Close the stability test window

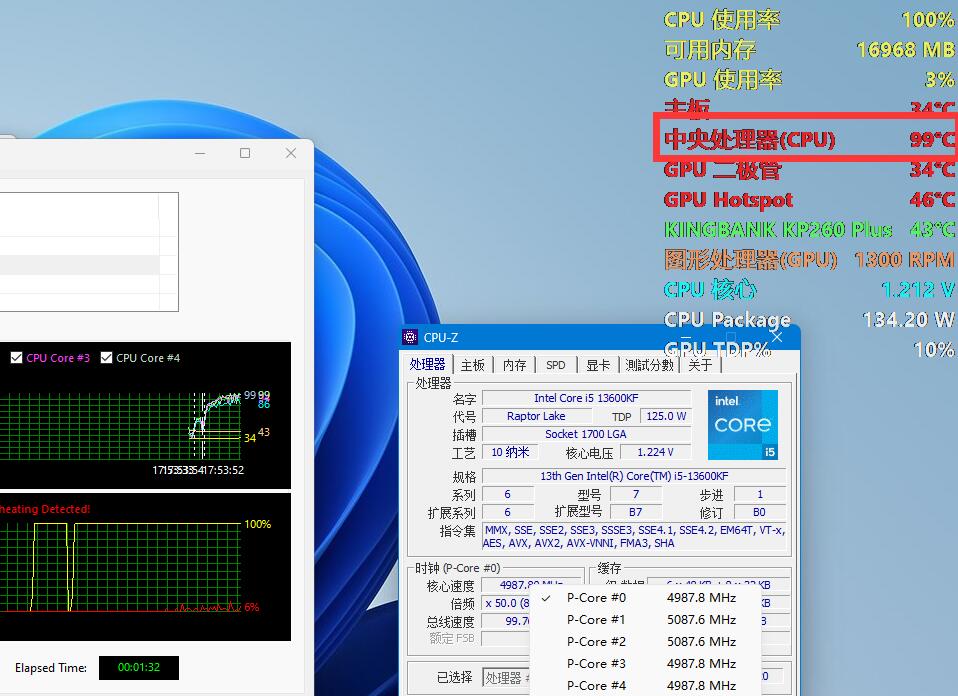pyautogui.click(x=291, y=153)
